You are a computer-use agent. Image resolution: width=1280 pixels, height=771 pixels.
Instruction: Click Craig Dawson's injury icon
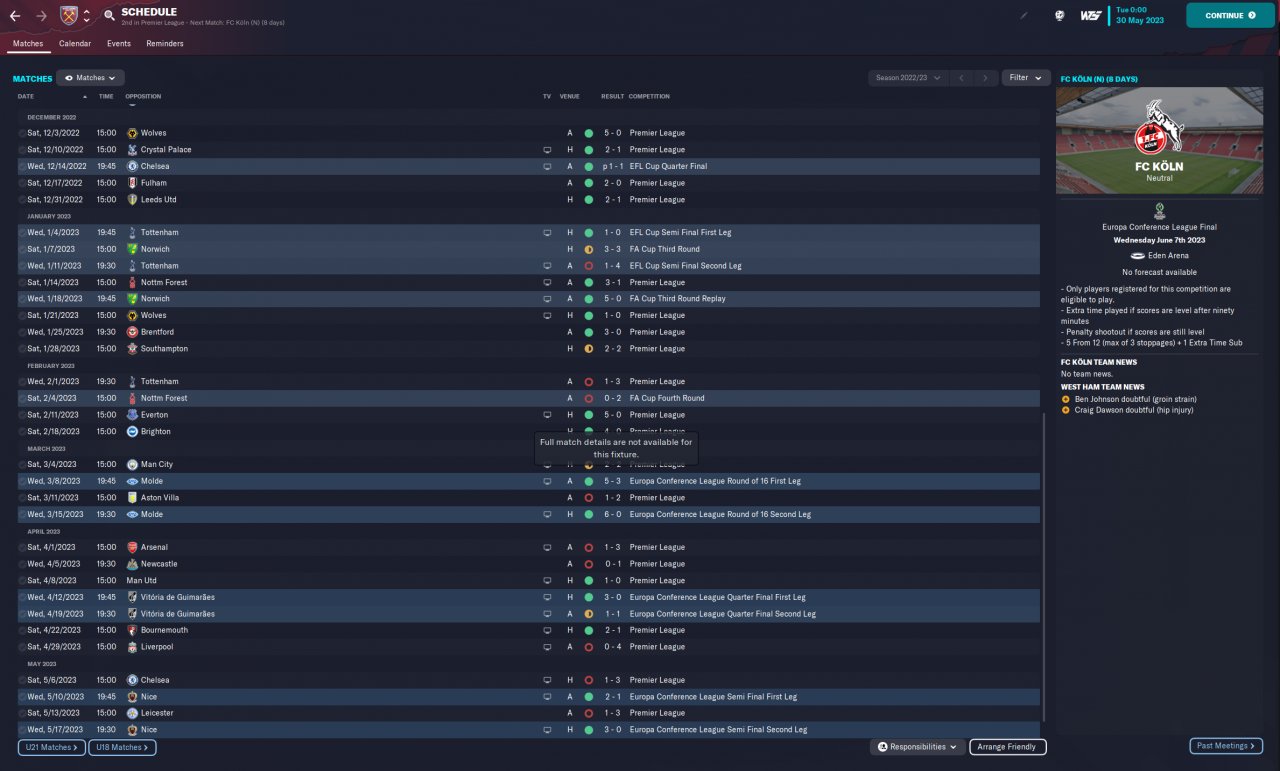pyautogui.click(x=1066, y=410)
